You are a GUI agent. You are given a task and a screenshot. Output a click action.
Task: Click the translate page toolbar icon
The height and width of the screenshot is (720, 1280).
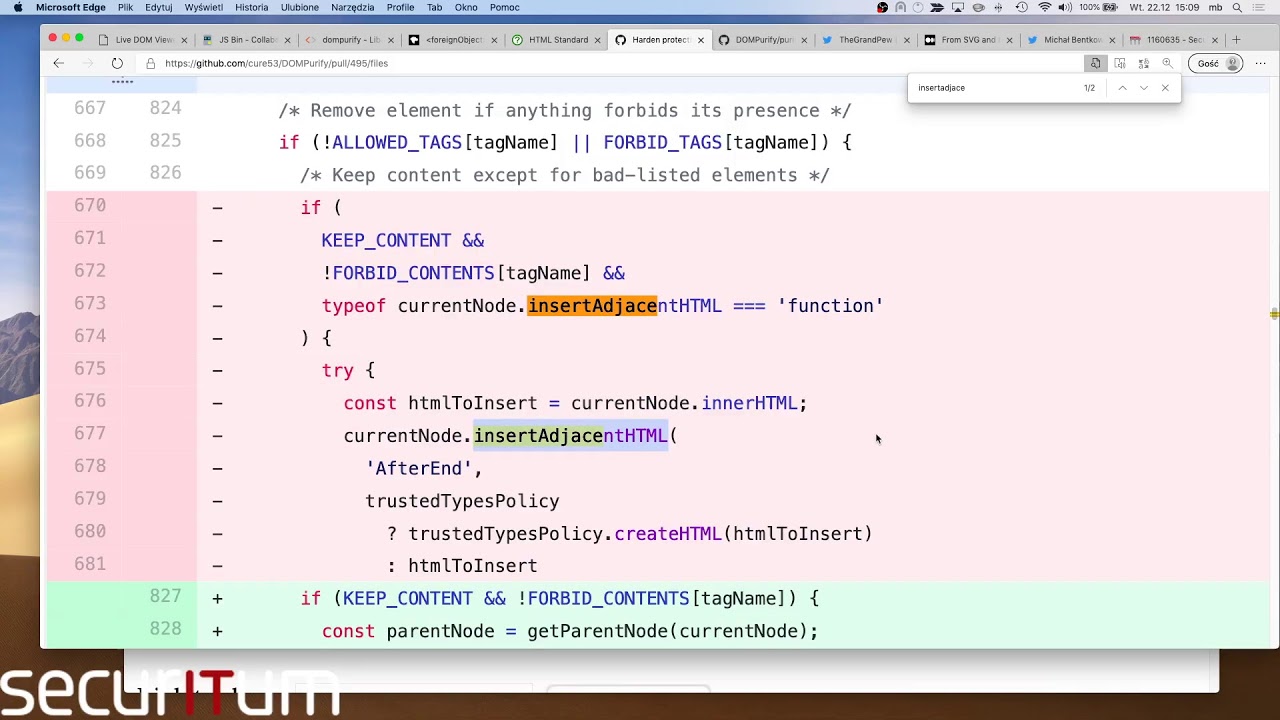tap(1144, 63)
